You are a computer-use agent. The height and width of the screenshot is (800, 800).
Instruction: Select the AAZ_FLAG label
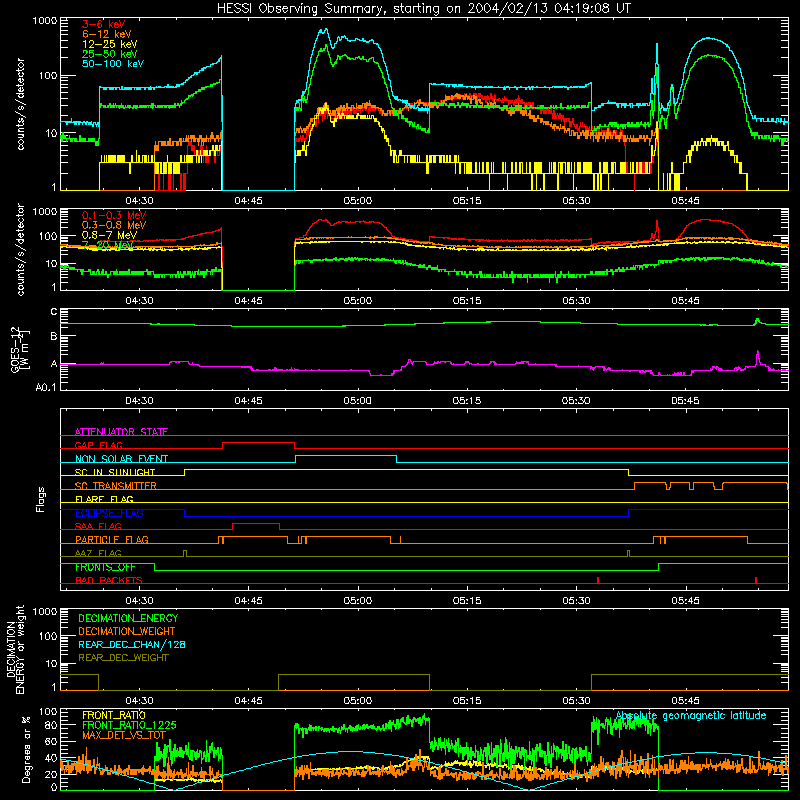pos(98,553)
